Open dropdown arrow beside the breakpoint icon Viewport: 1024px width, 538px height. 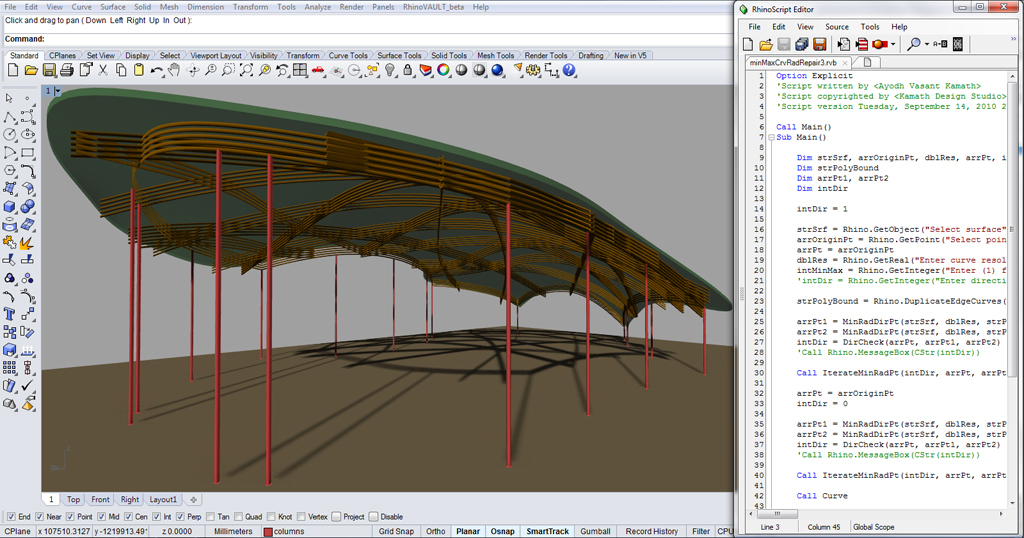(893, 44)
